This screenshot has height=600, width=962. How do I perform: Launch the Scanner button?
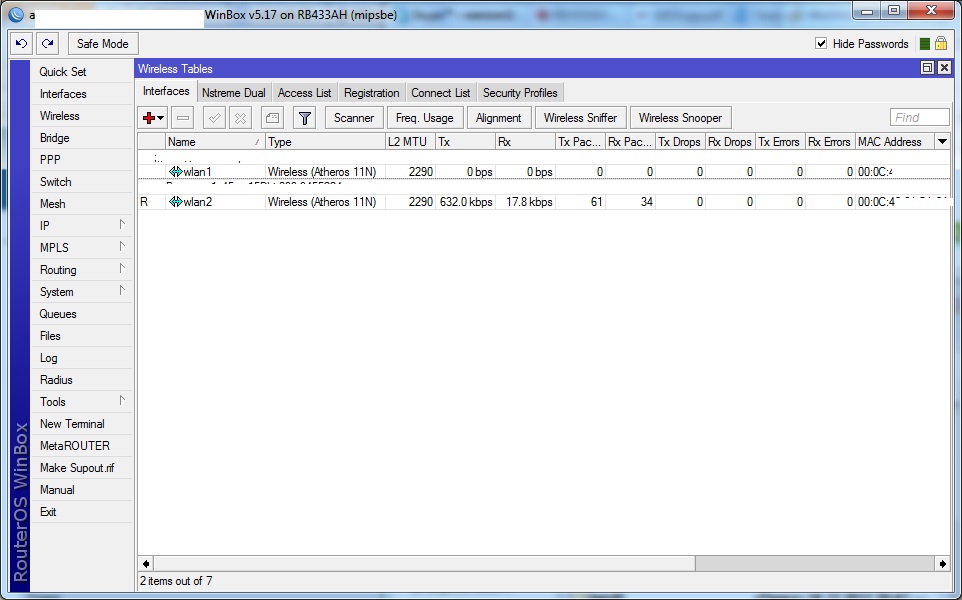[354, 118]
